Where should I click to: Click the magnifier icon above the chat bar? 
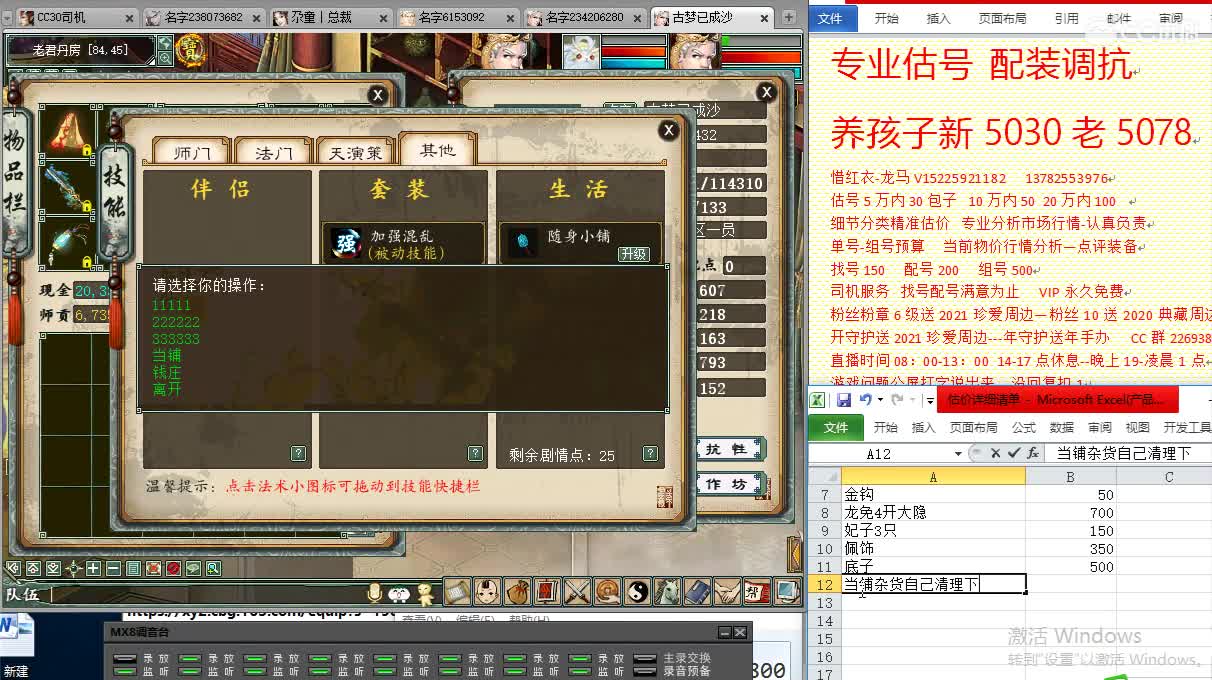point(213,569)
